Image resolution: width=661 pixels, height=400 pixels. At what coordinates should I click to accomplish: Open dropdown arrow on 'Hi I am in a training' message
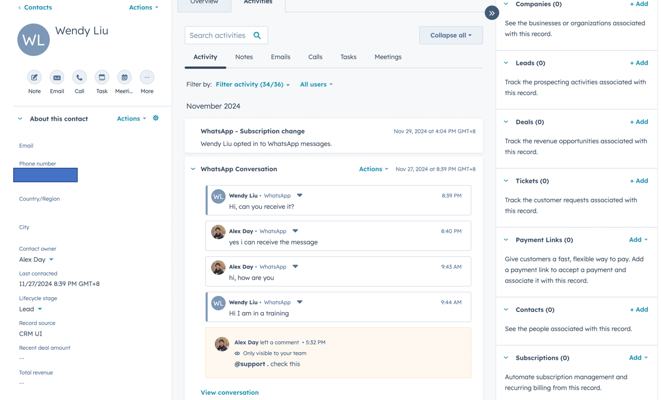point(300,302)
